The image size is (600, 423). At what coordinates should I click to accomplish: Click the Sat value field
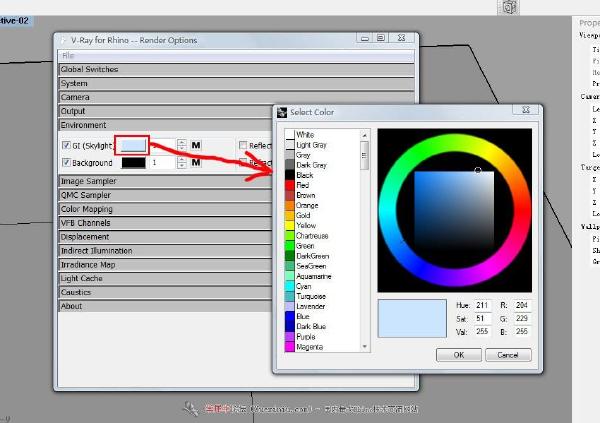point(482,318)
